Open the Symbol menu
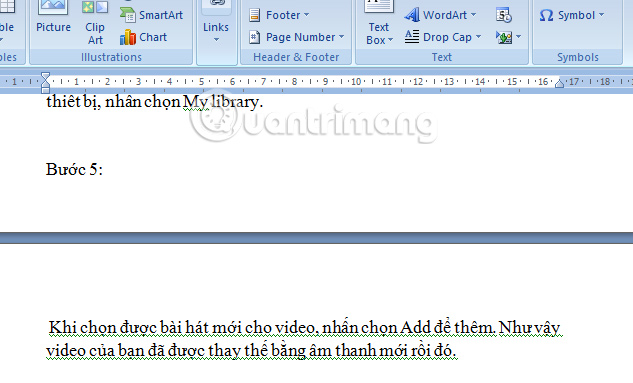The height and width of the screenshot is (383, 633). [x=572, y=15]
